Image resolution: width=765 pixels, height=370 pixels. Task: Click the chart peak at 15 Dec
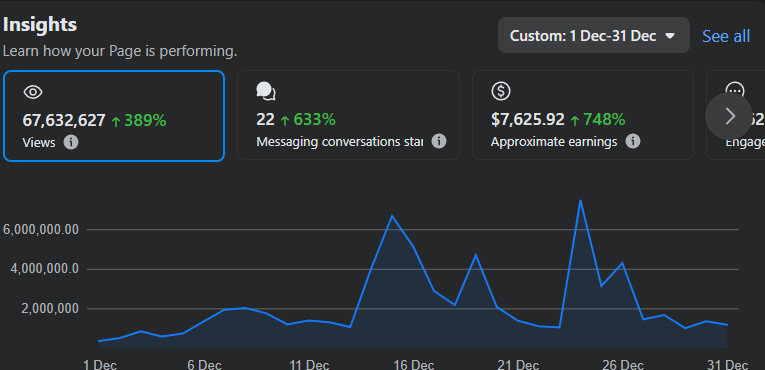pos(392,216)
